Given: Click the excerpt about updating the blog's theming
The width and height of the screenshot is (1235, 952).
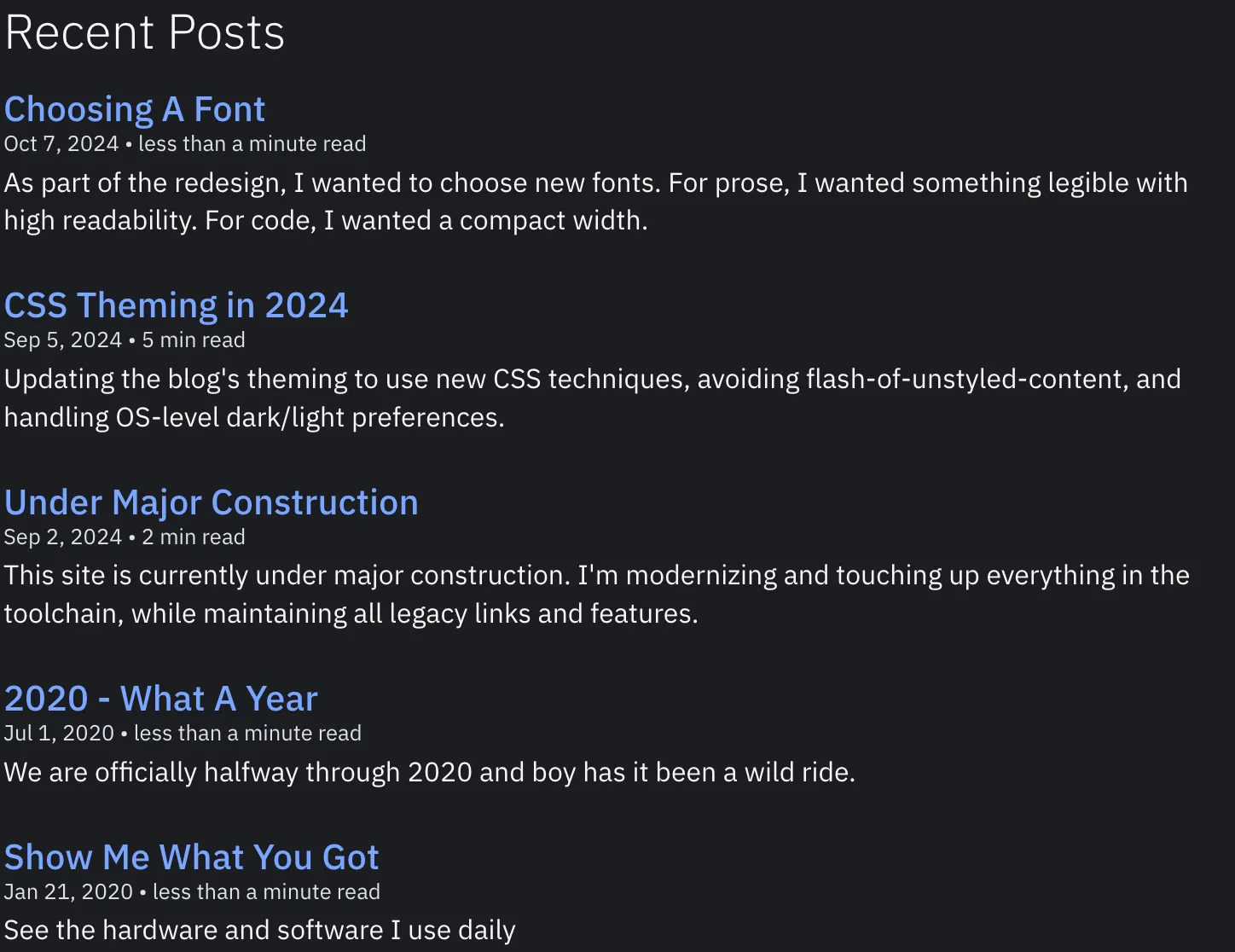Looking at the screenshot, I should [592, 398].
